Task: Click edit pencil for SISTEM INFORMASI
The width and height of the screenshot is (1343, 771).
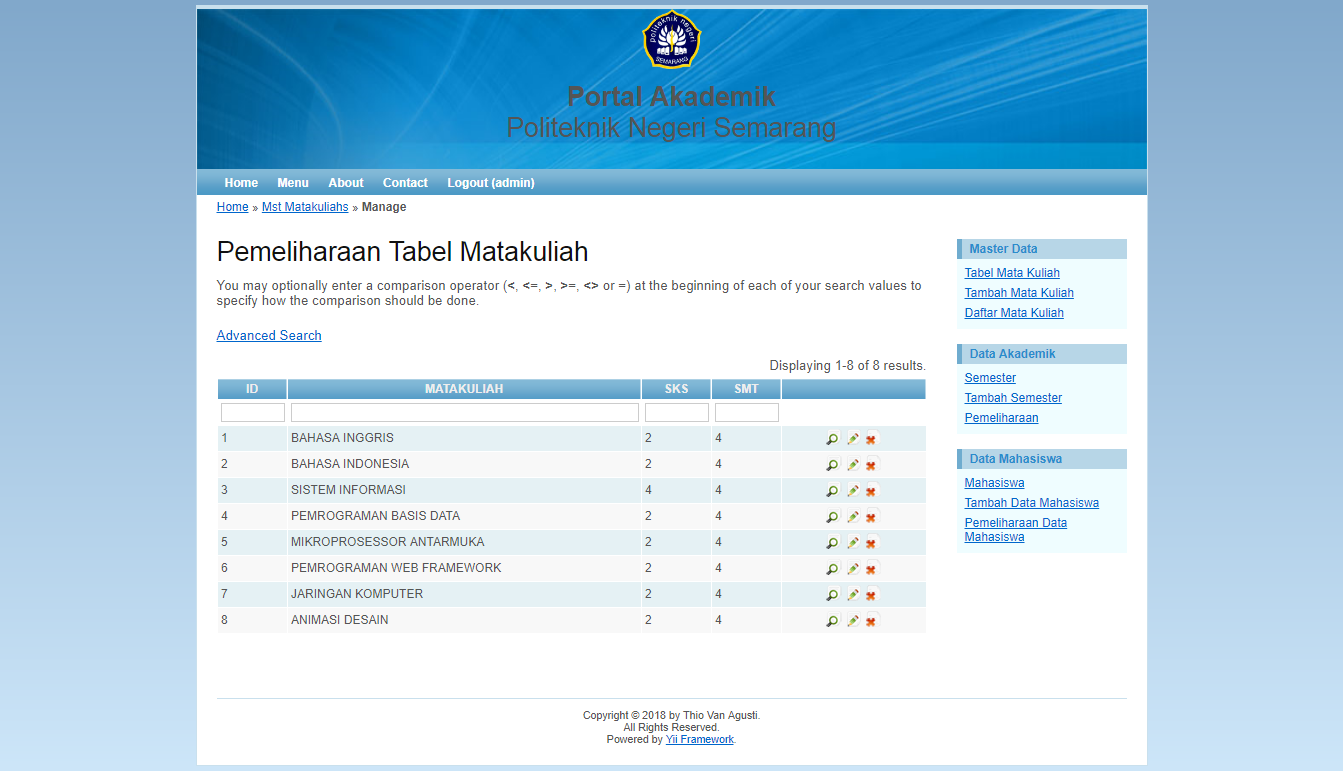Action: tap(853, 491)
